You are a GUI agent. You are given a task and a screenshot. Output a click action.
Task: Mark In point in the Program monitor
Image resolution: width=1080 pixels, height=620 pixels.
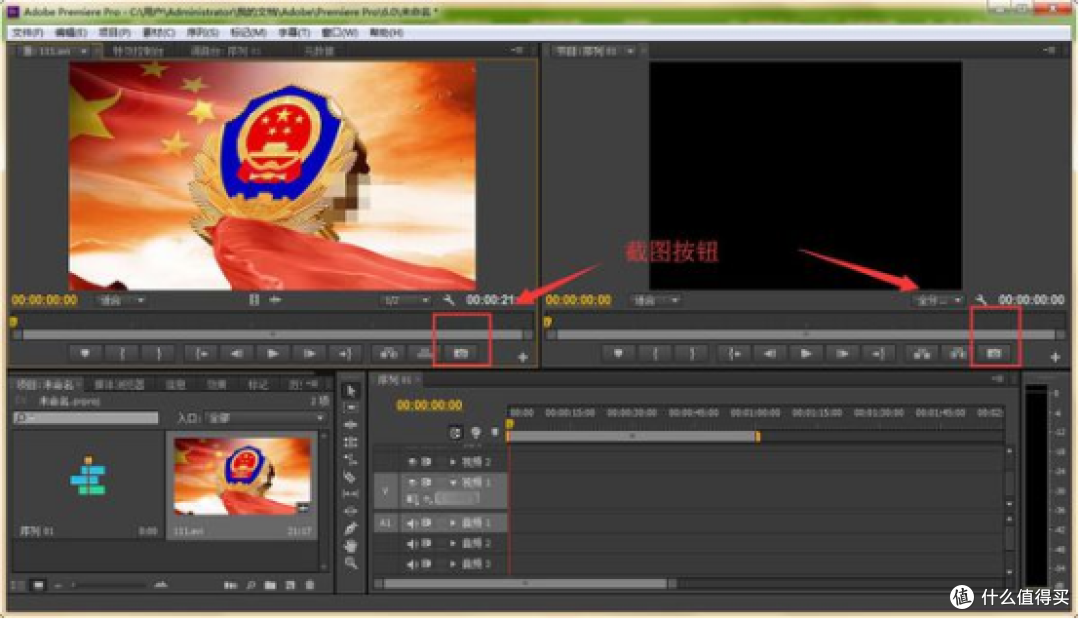[x=654, y=353]
